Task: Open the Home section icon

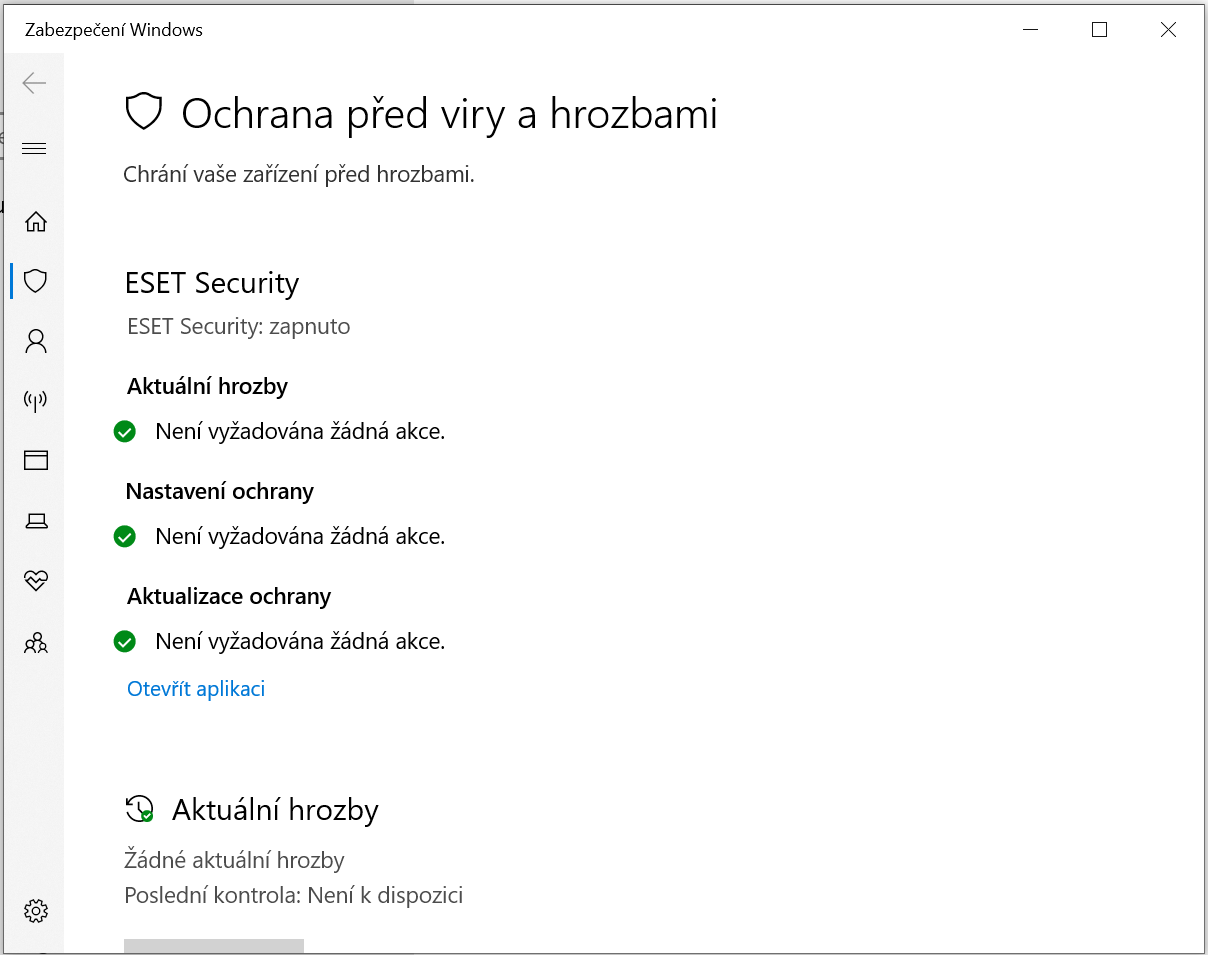Action: [36, 221]
